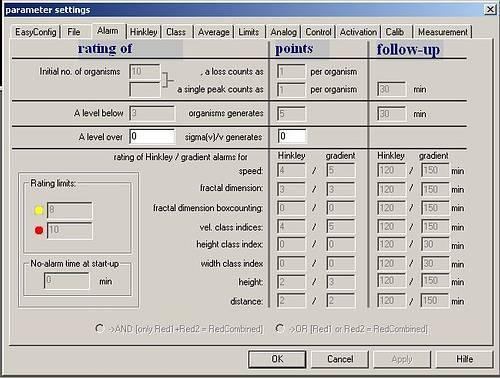Switch to the Average tab
500x378 pixels.
point(214,32)
